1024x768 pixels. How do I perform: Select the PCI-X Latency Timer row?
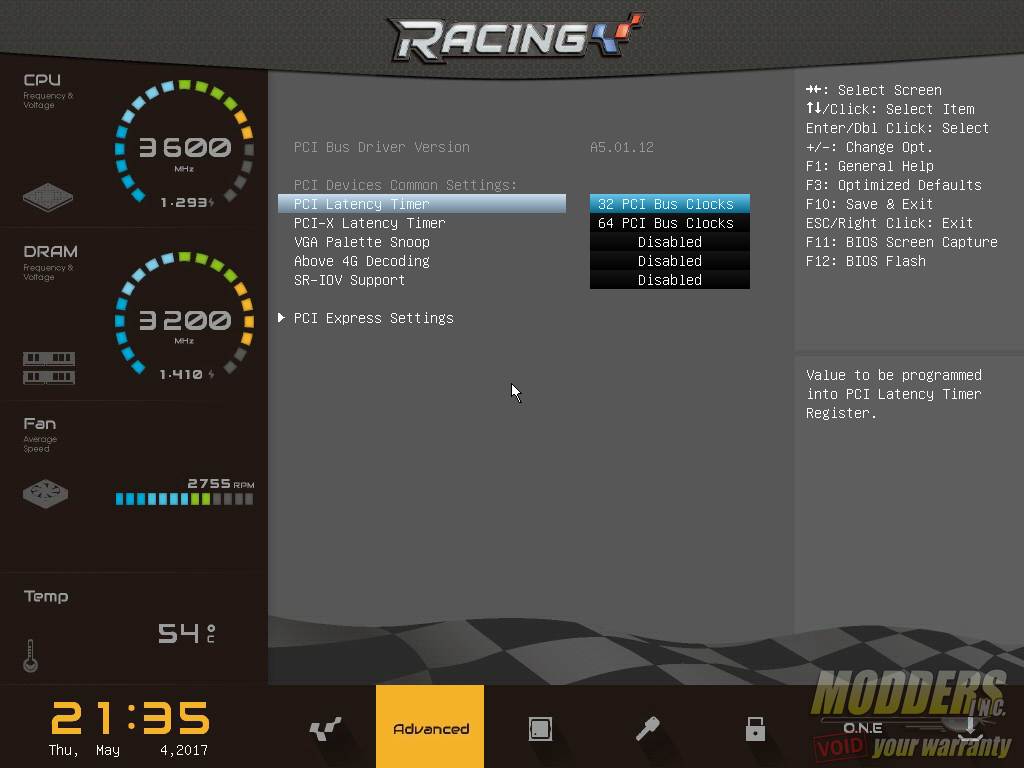click(370, 223)
